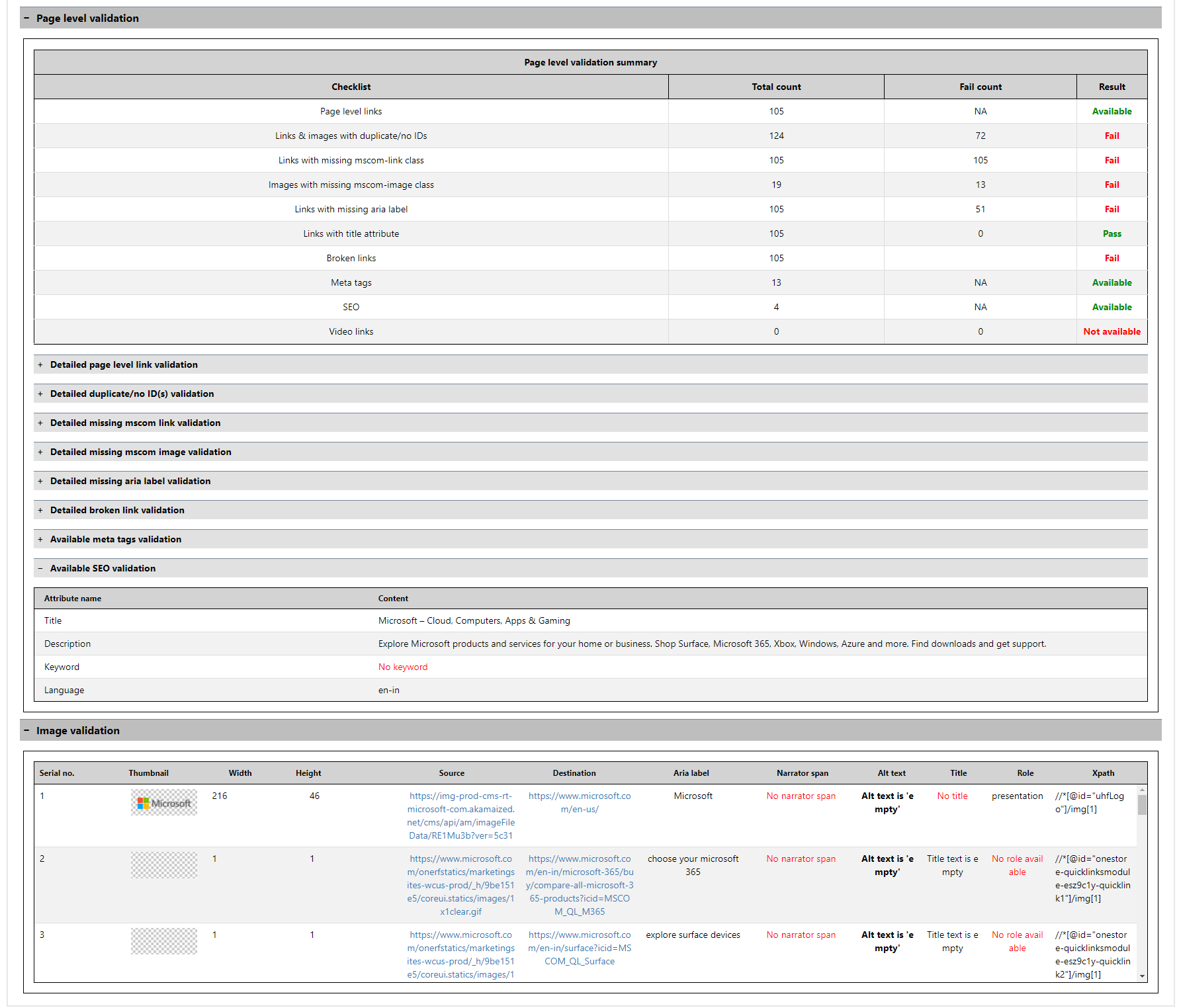
Task: Click 'explore surface devices' aria label
Action: coord(693,935)
